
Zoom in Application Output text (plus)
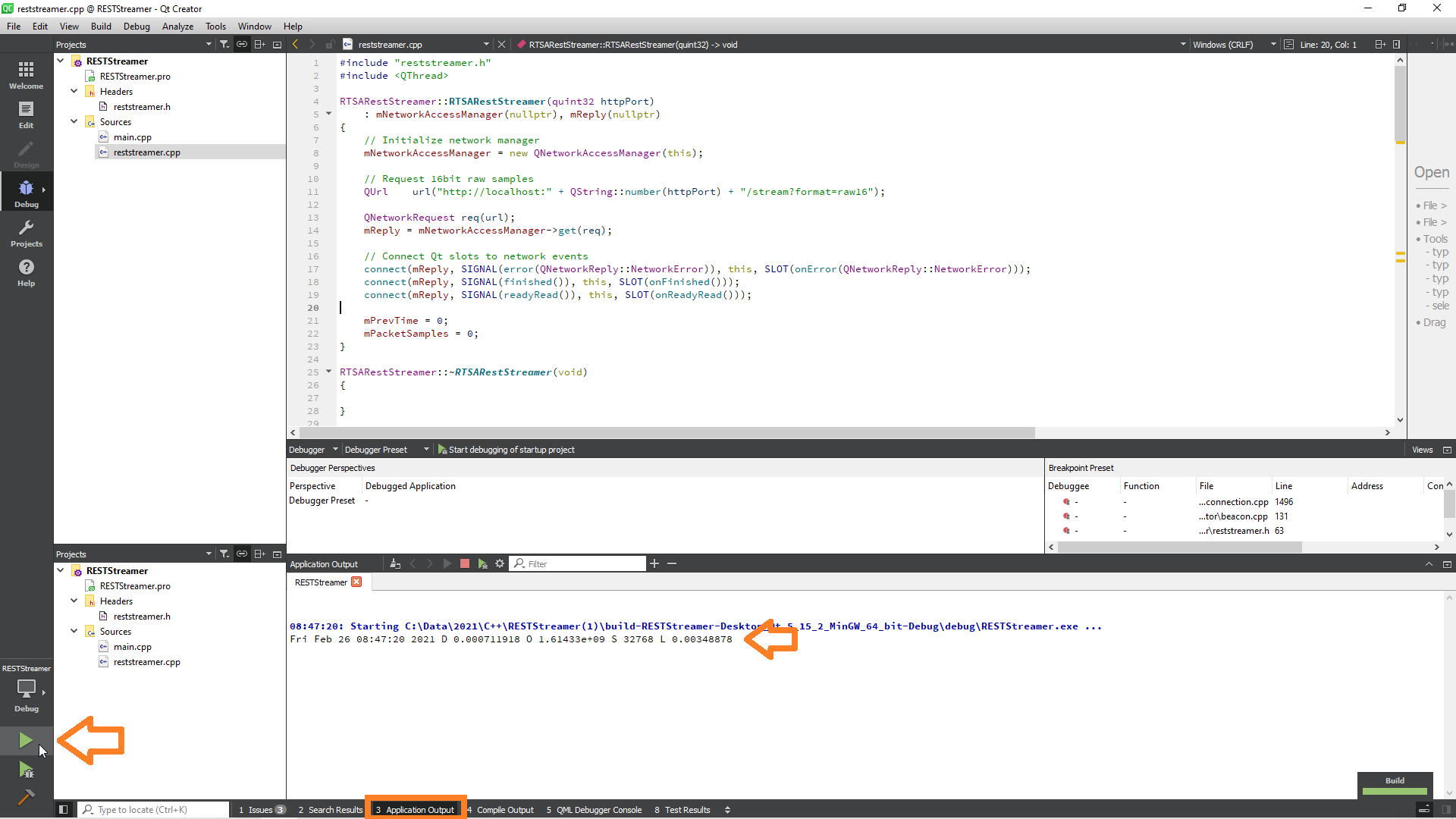(654, 563)
